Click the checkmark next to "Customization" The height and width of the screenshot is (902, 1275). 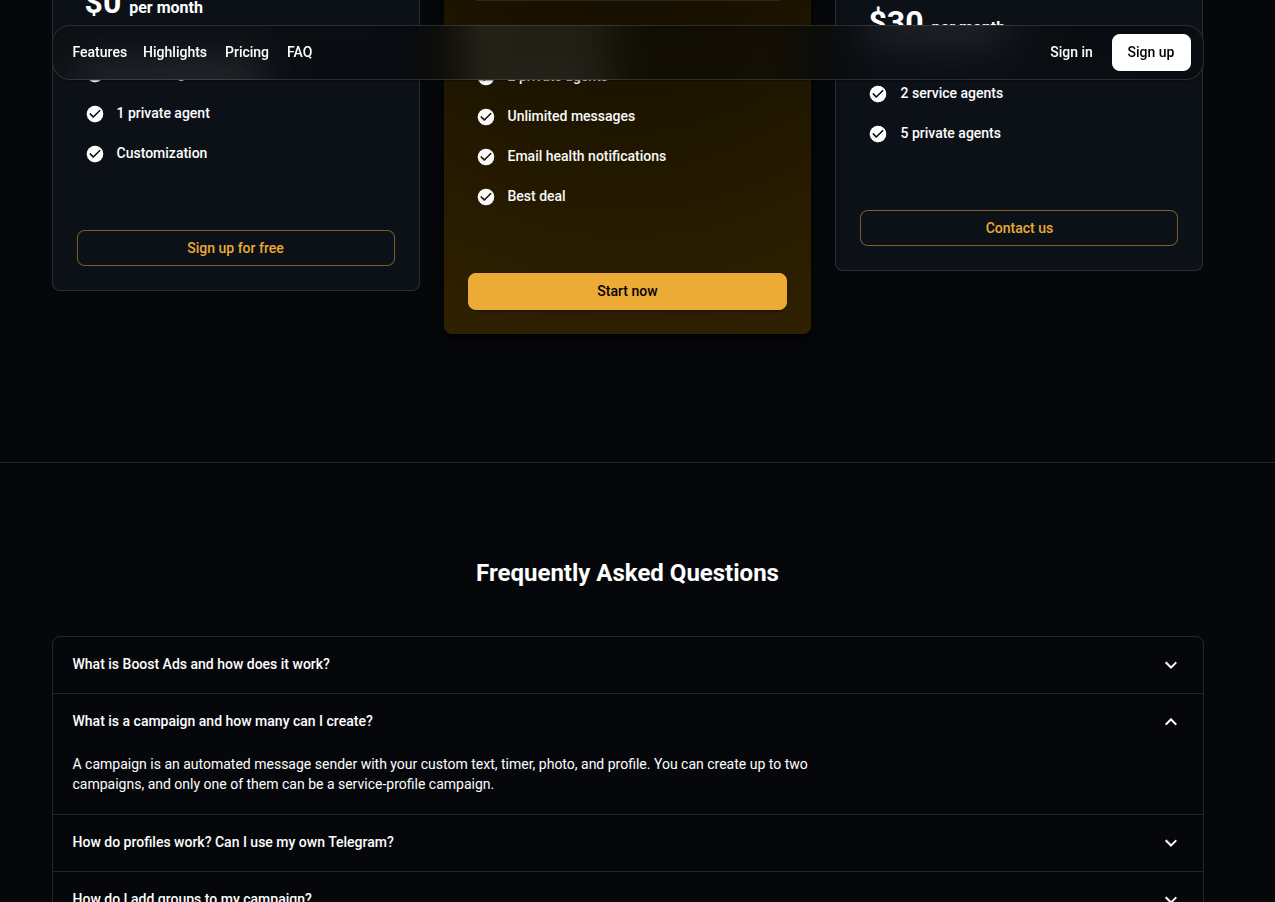[94, 153]
